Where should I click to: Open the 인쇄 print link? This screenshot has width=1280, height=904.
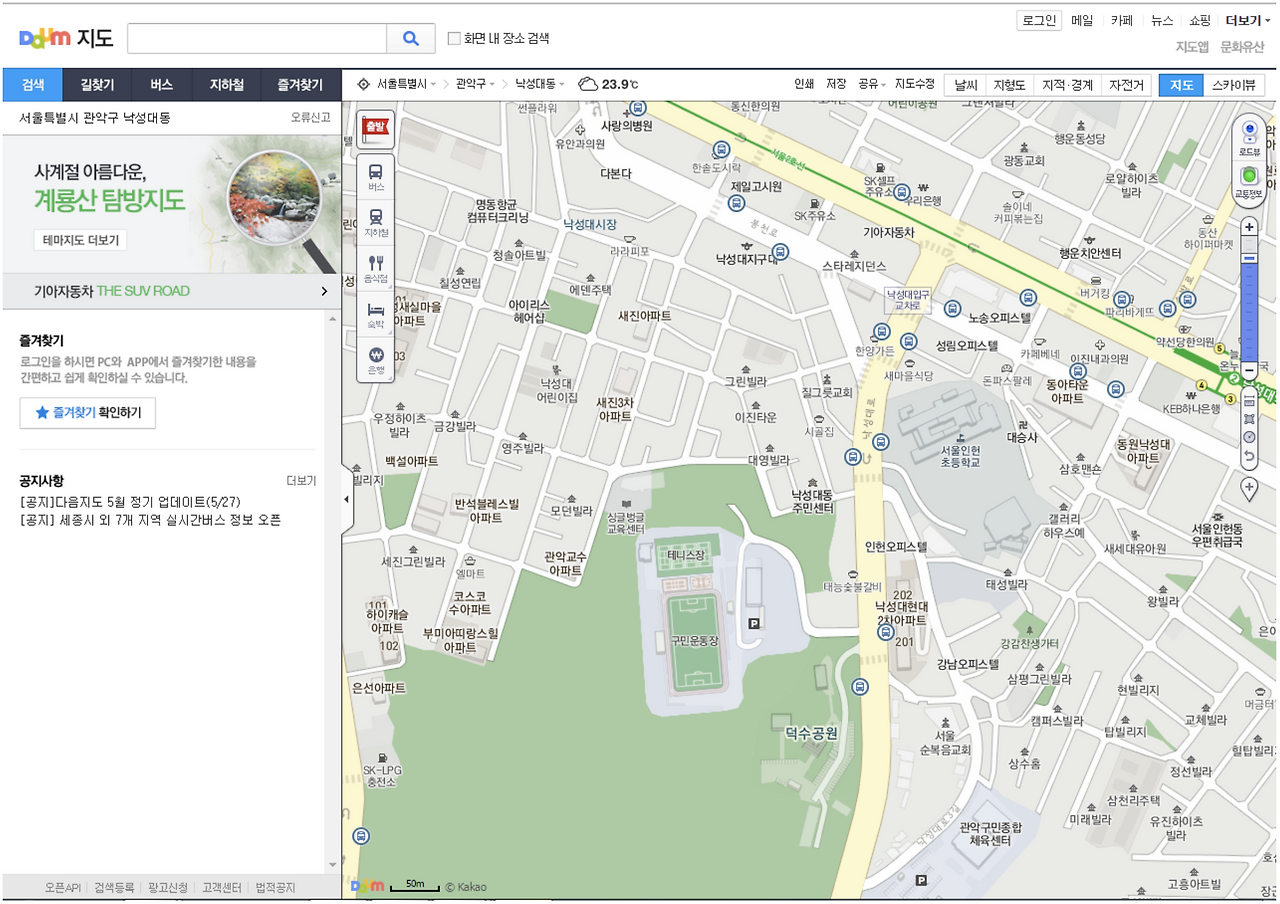(x=804, y=84)
